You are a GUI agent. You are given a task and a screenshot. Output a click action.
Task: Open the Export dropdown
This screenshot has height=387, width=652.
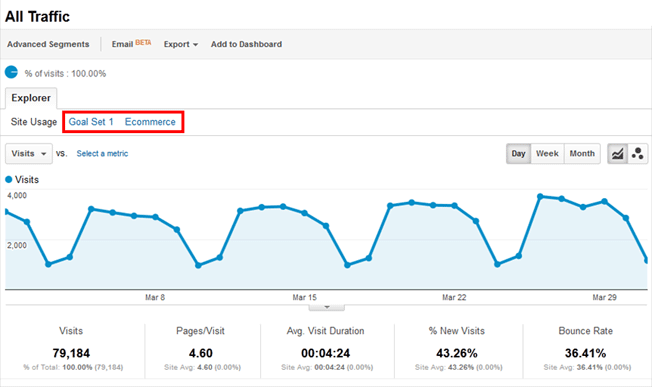click(x=180, y=44)
